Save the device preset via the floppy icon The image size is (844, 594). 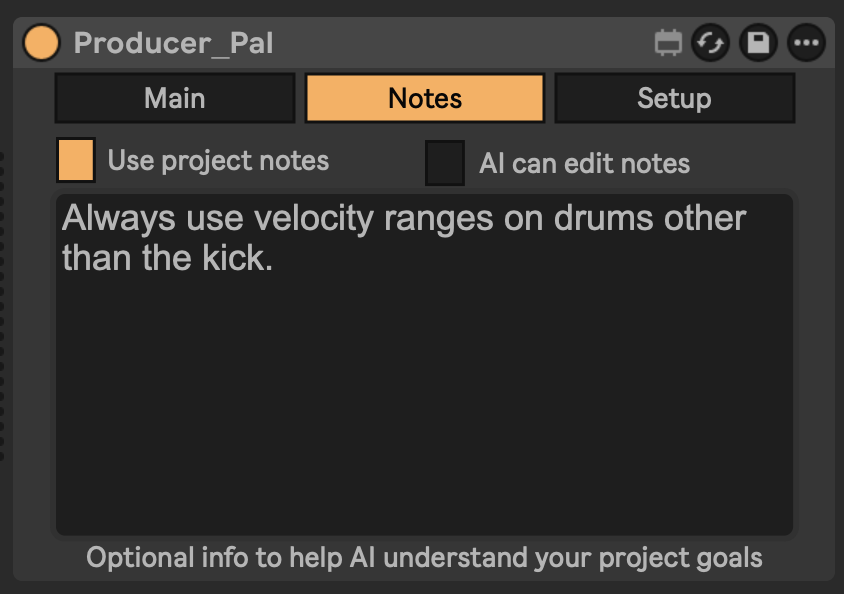(x=757, y=43)
